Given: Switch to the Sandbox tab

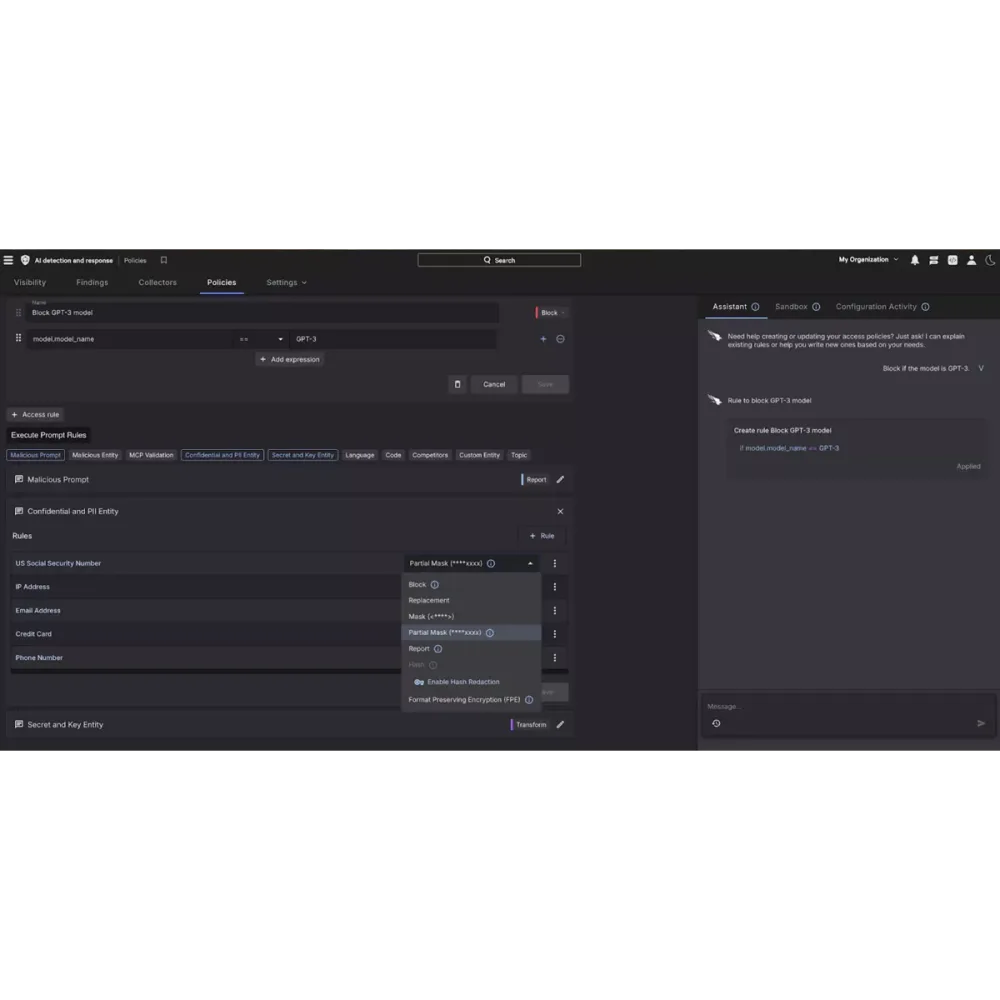Looking at the screenshot, I should pyautogui.click(x=791, y=307).
